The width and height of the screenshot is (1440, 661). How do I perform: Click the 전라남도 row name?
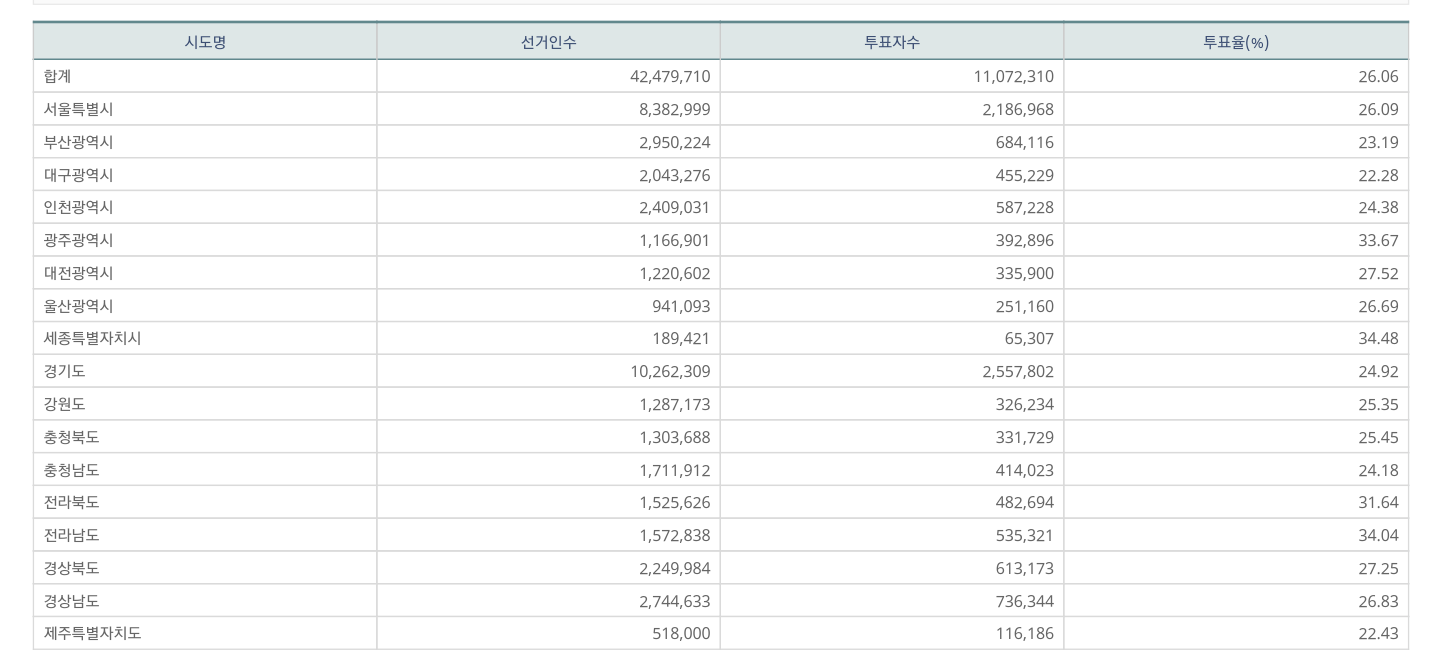71,535
